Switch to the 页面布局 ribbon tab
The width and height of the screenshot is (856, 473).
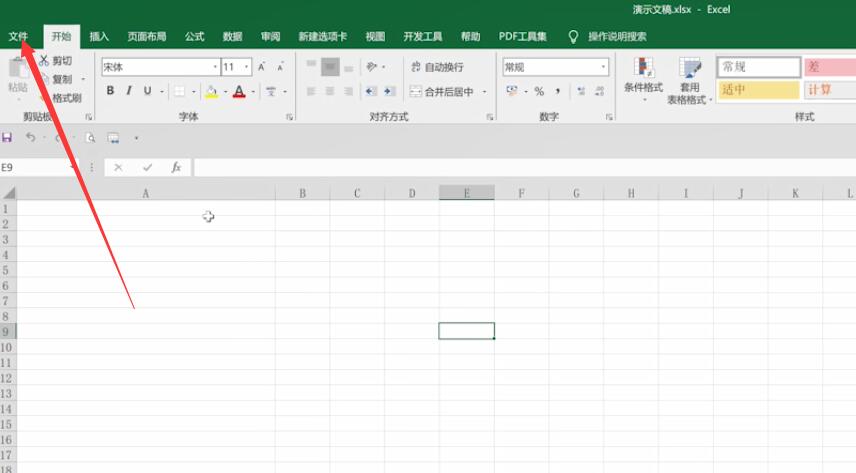click(x=147, y=37)
